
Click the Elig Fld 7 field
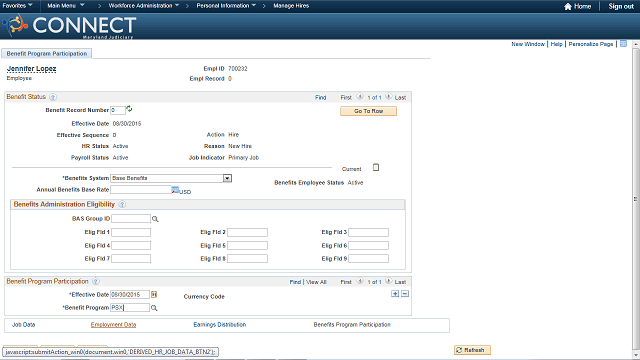coord(131,258)
